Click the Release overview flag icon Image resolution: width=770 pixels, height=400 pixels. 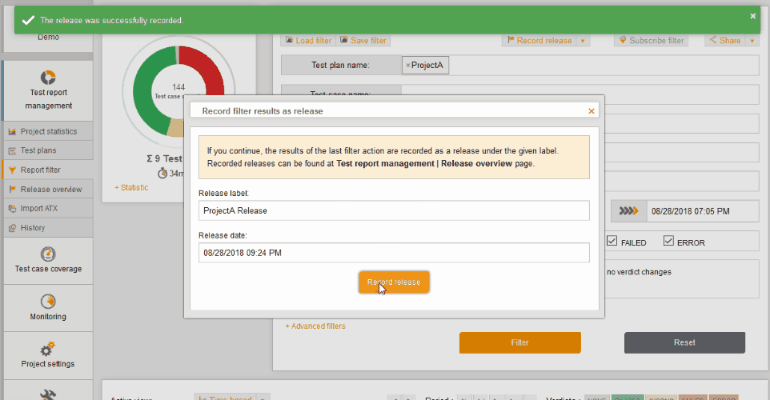point(12,189)
